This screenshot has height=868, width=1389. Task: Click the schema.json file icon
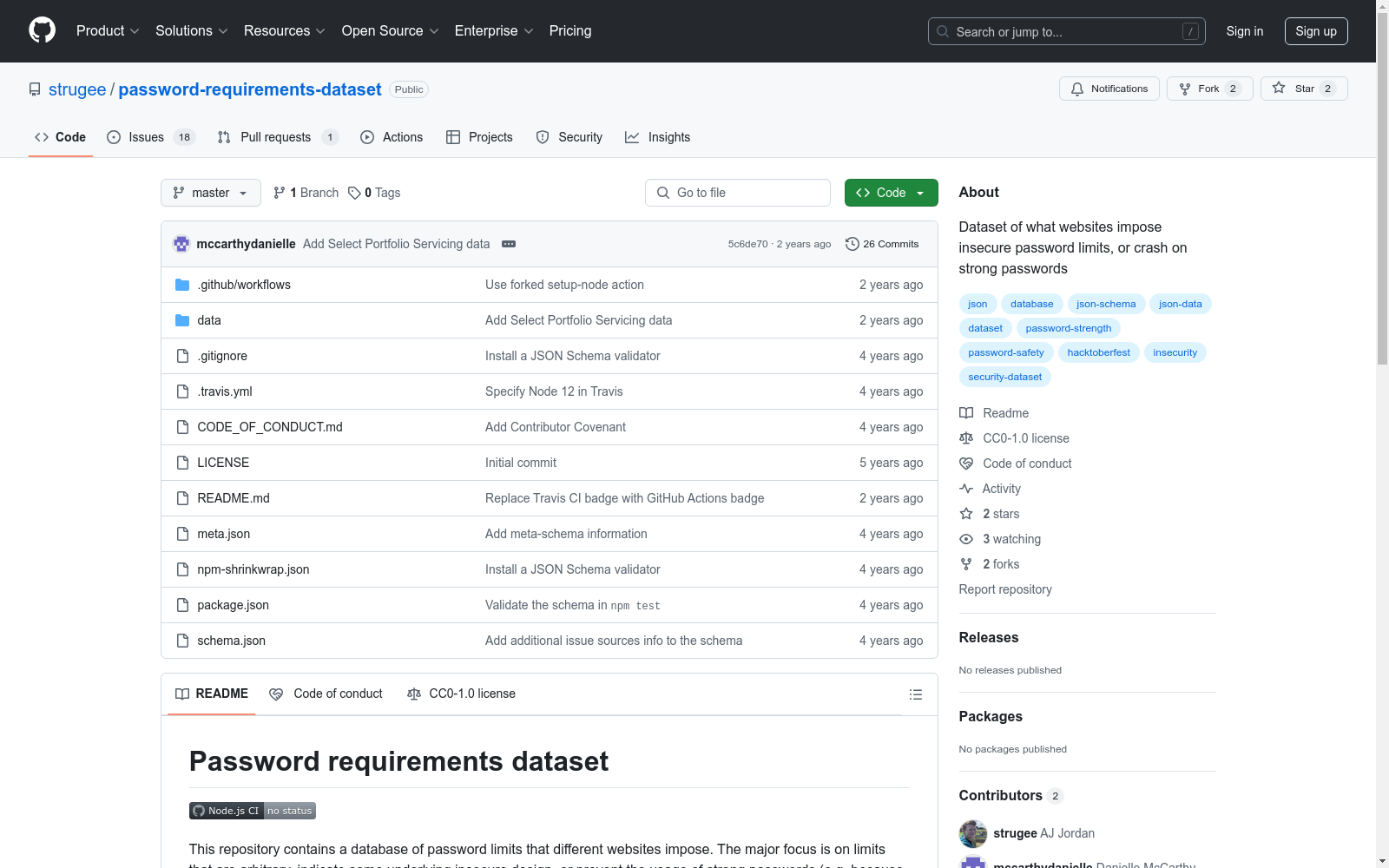click(182, 641)
